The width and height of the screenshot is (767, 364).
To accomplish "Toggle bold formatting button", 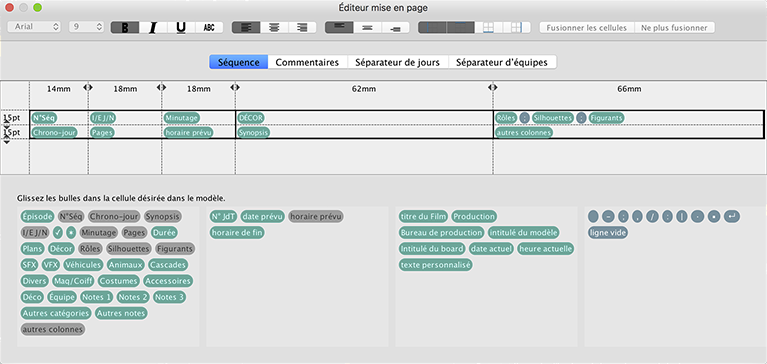I will [125, 27].
